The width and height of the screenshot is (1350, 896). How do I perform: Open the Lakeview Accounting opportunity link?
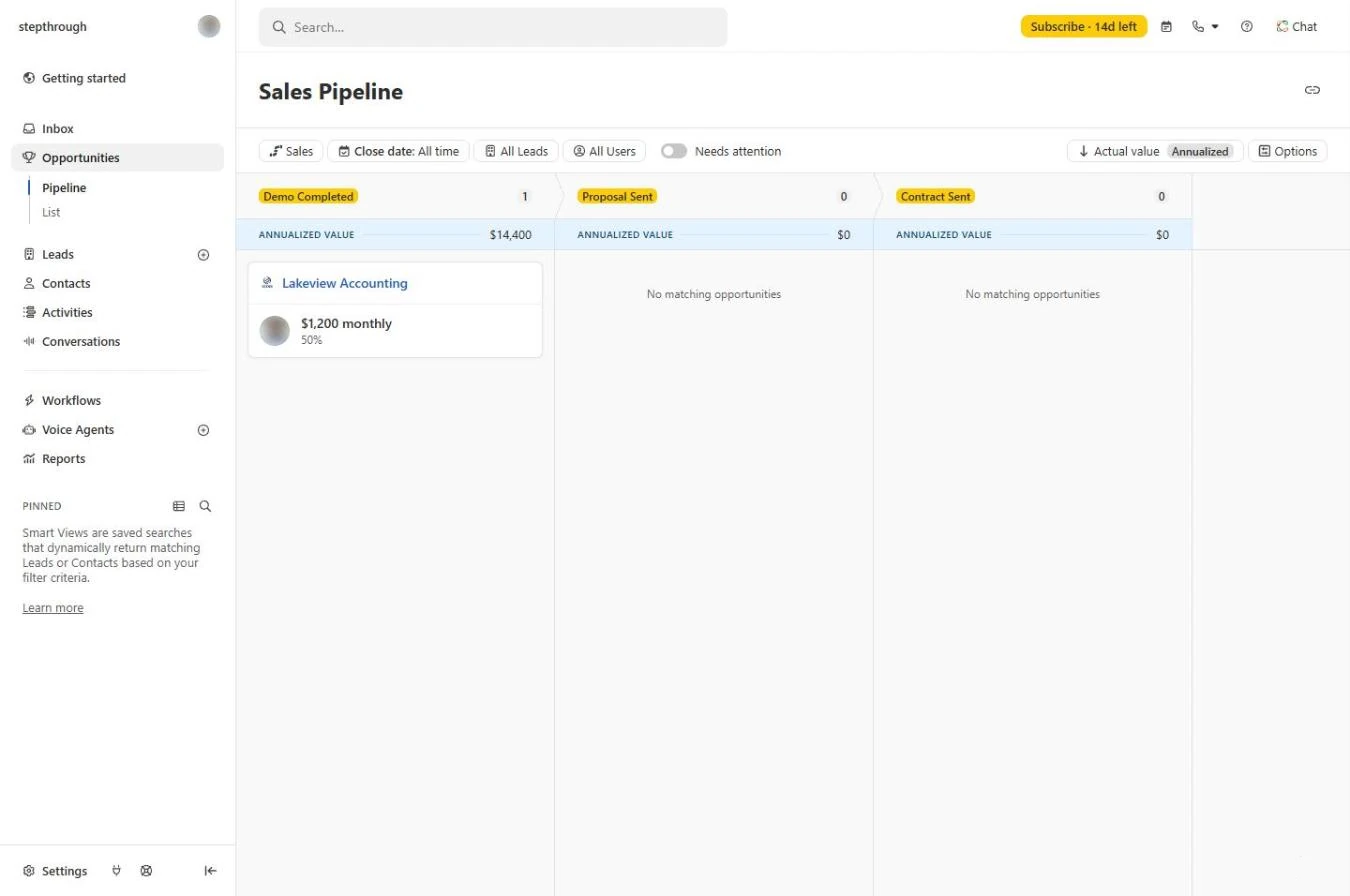coord(345,283)
